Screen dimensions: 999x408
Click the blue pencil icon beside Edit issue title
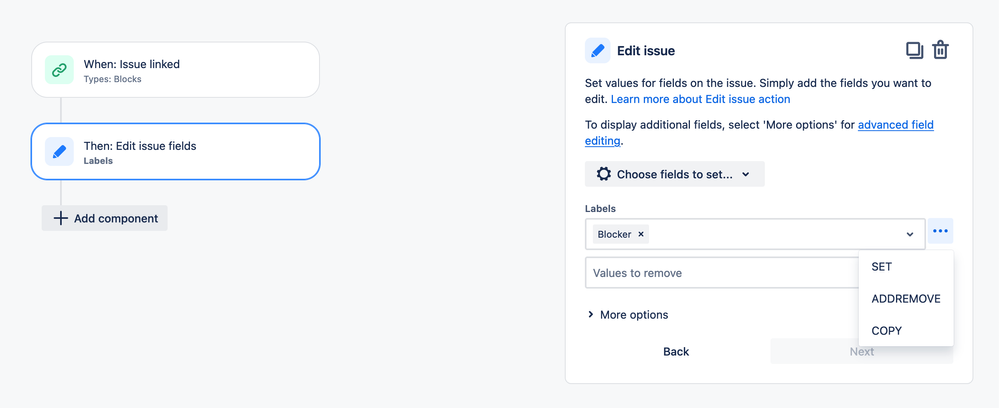598,50
